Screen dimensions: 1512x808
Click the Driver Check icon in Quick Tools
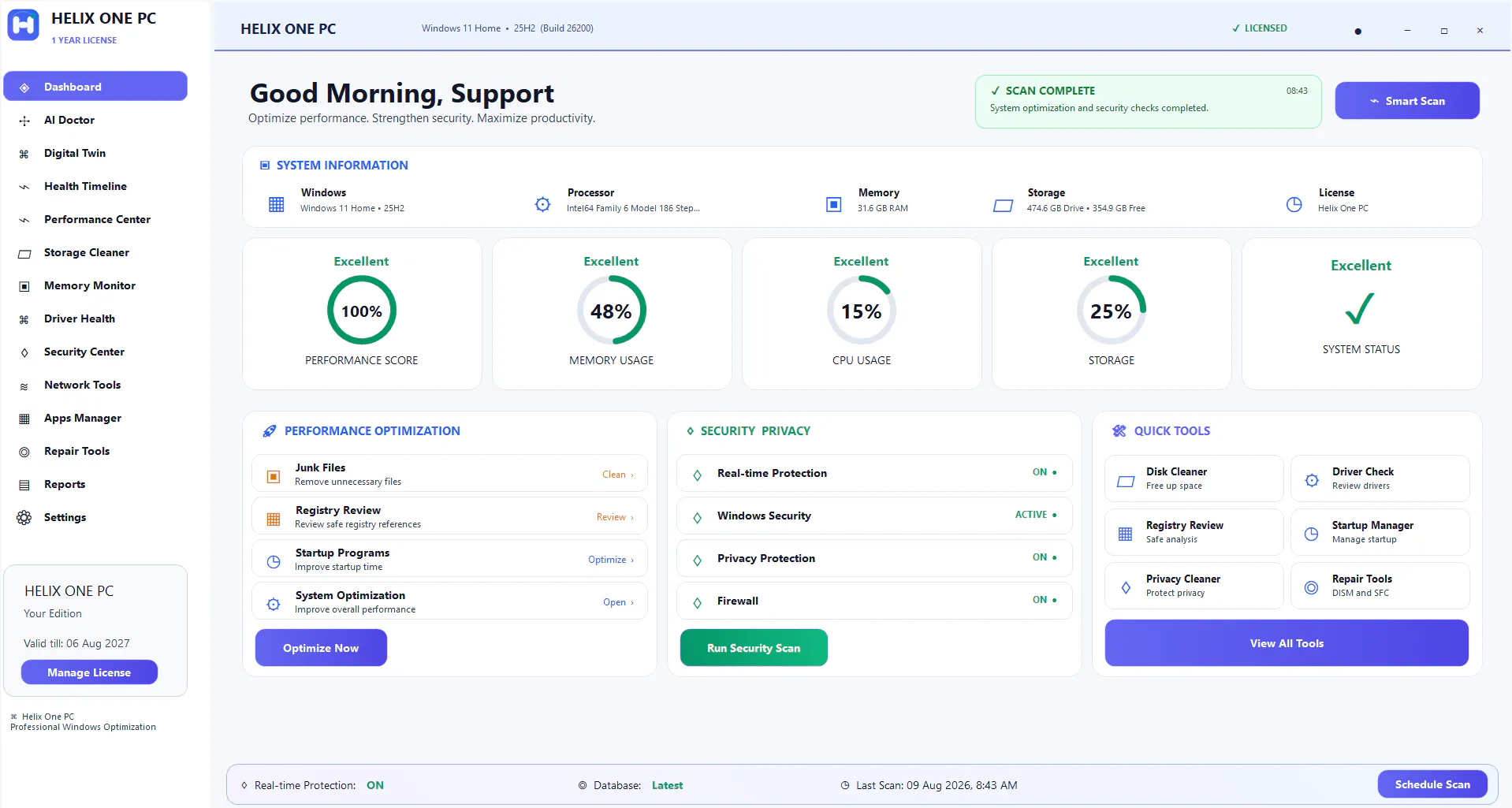[x=1312, y=480]
